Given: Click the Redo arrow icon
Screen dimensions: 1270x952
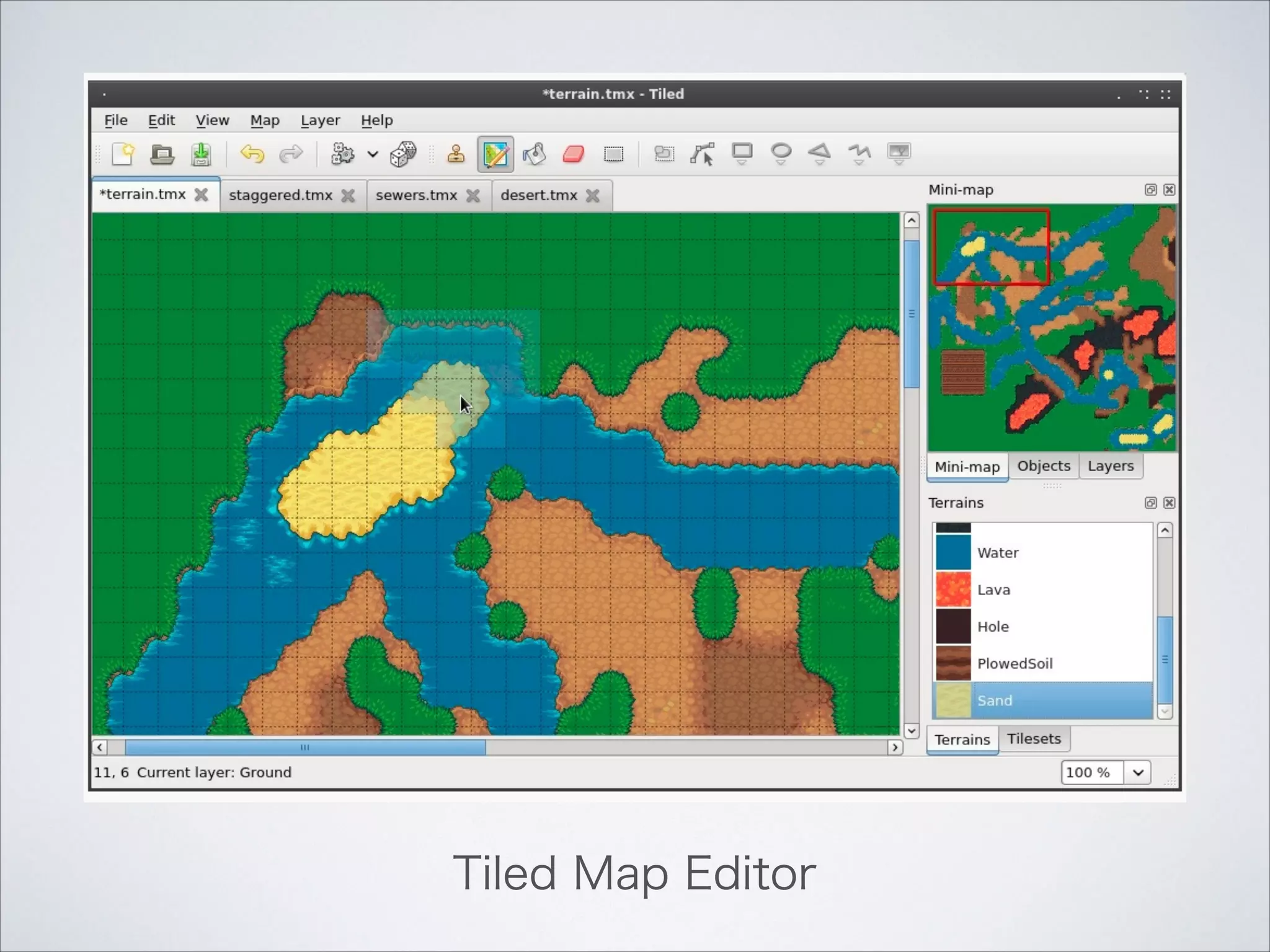Looking at the screenshot, I should 291,154.
